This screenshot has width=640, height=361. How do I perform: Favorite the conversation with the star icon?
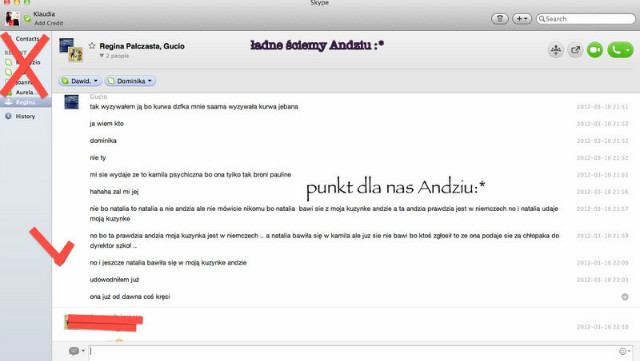(92, 46)
